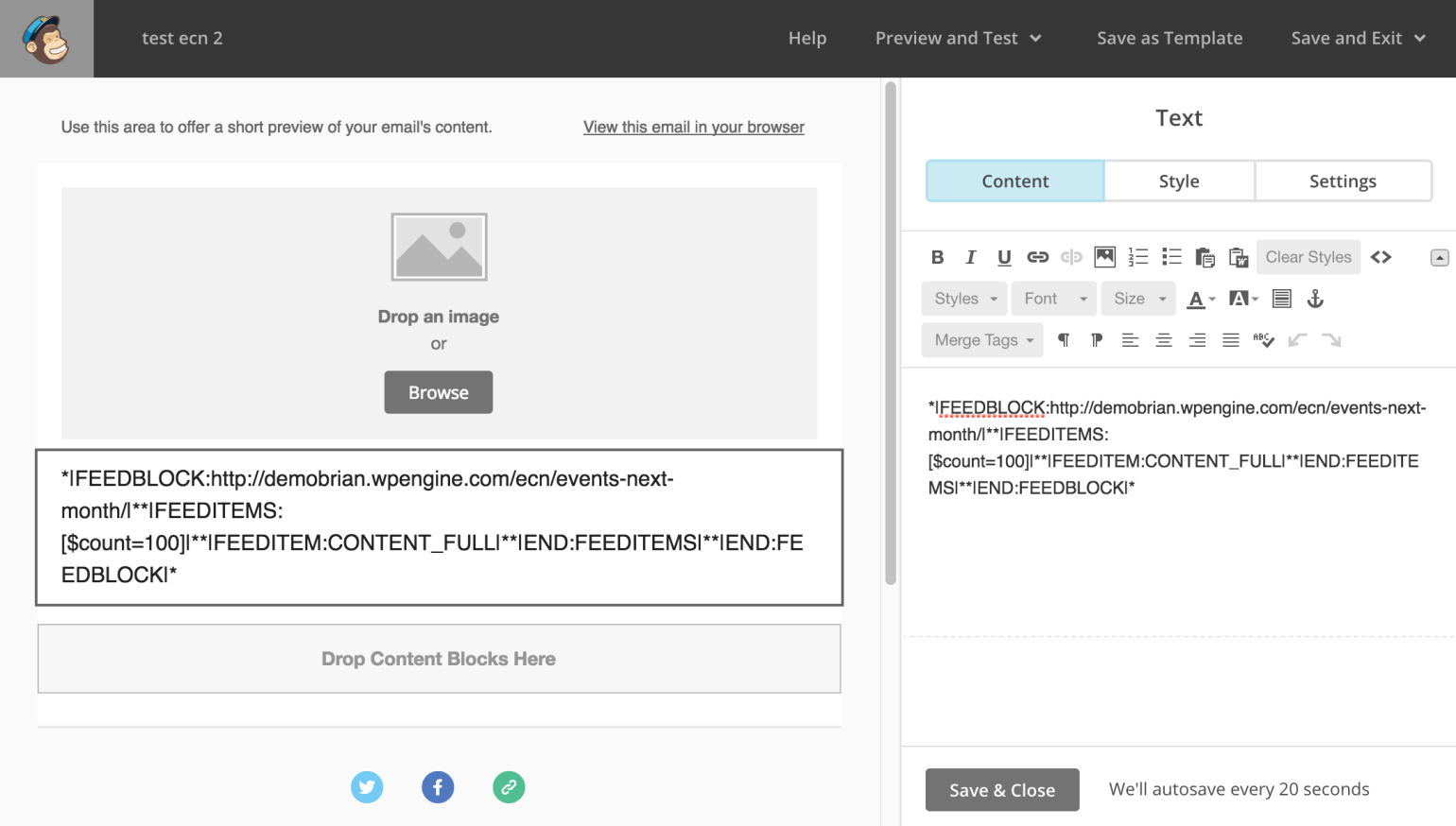Insert a bulleted list

[1171, 257]
